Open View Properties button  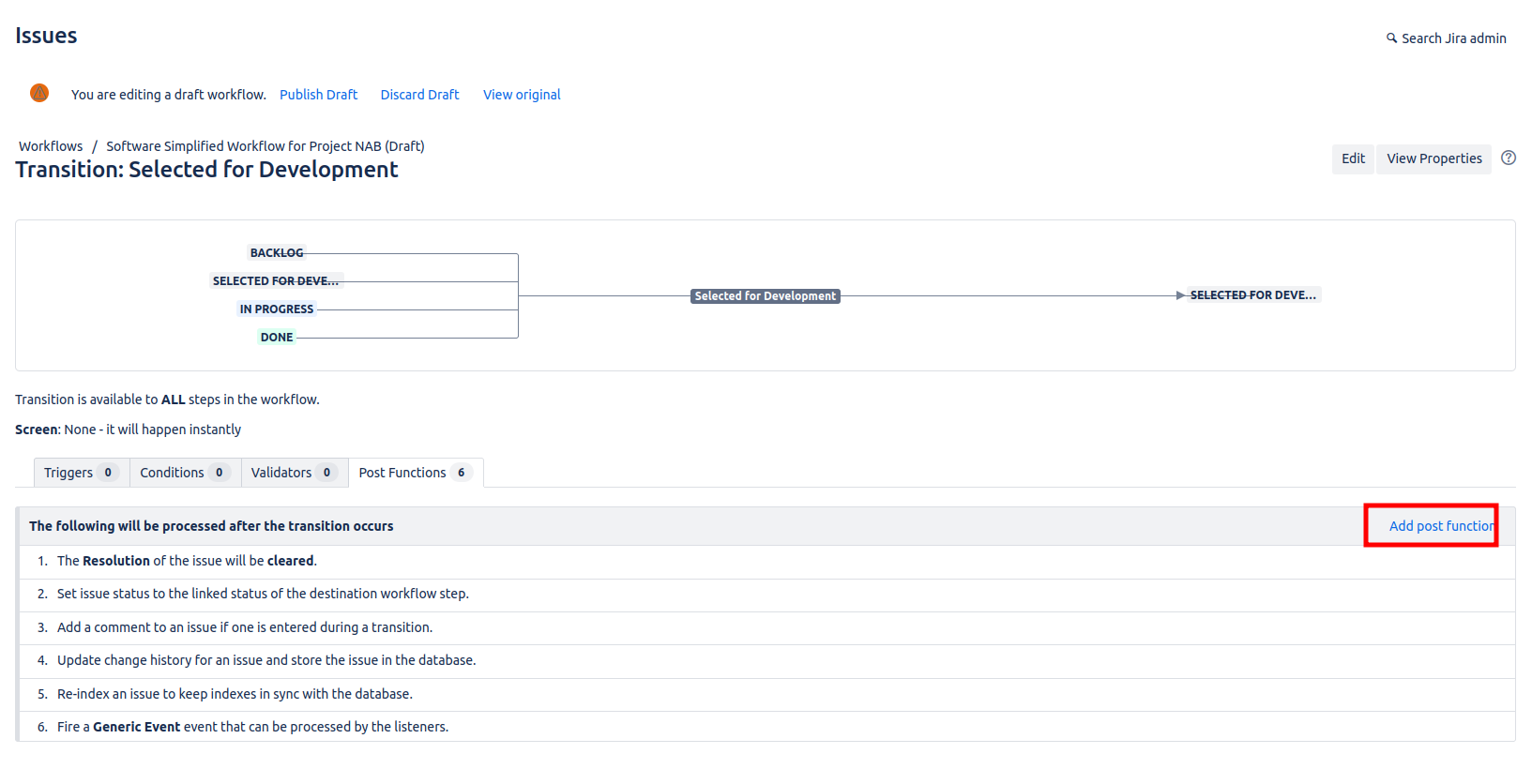coord(1434,158)
